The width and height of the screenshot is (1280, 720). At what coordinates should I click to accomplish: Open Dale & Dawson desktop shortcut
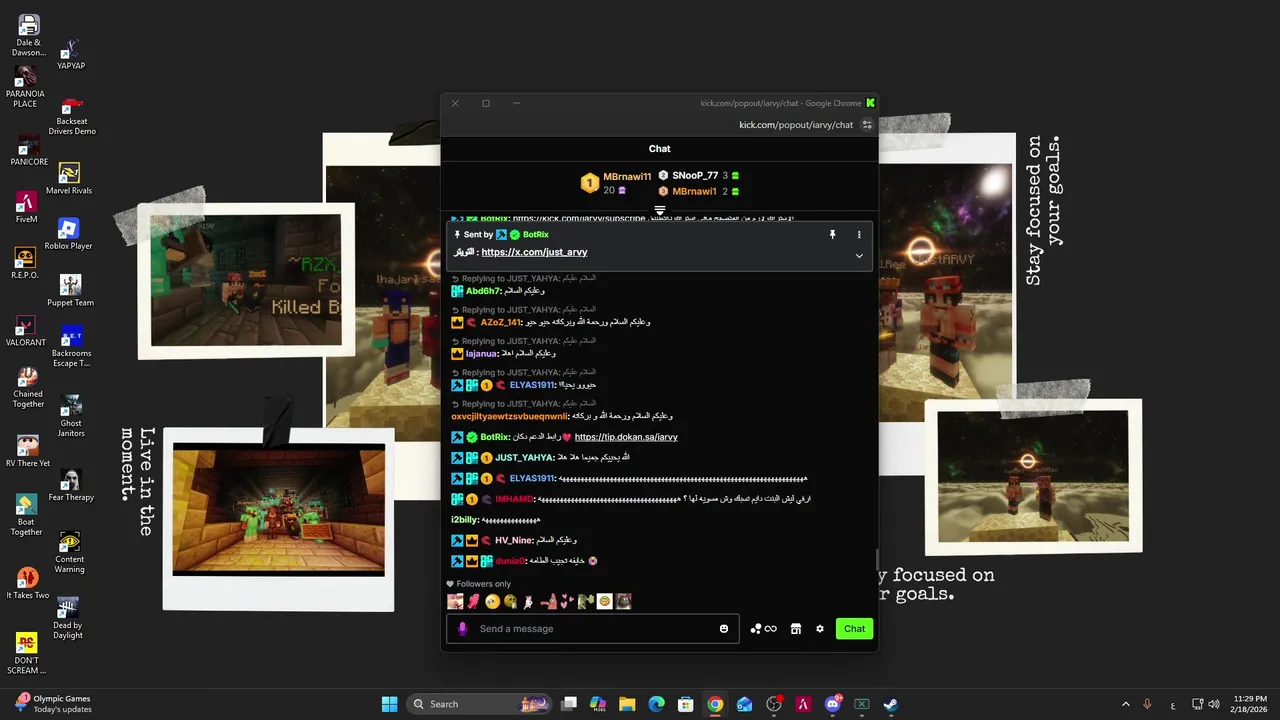[29, 34]
